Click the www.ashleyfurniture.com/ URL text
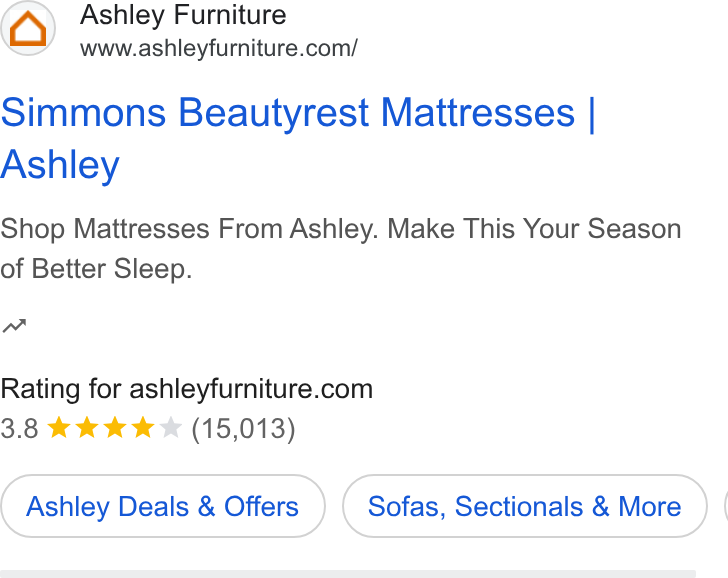 click(x=219, y=48)
